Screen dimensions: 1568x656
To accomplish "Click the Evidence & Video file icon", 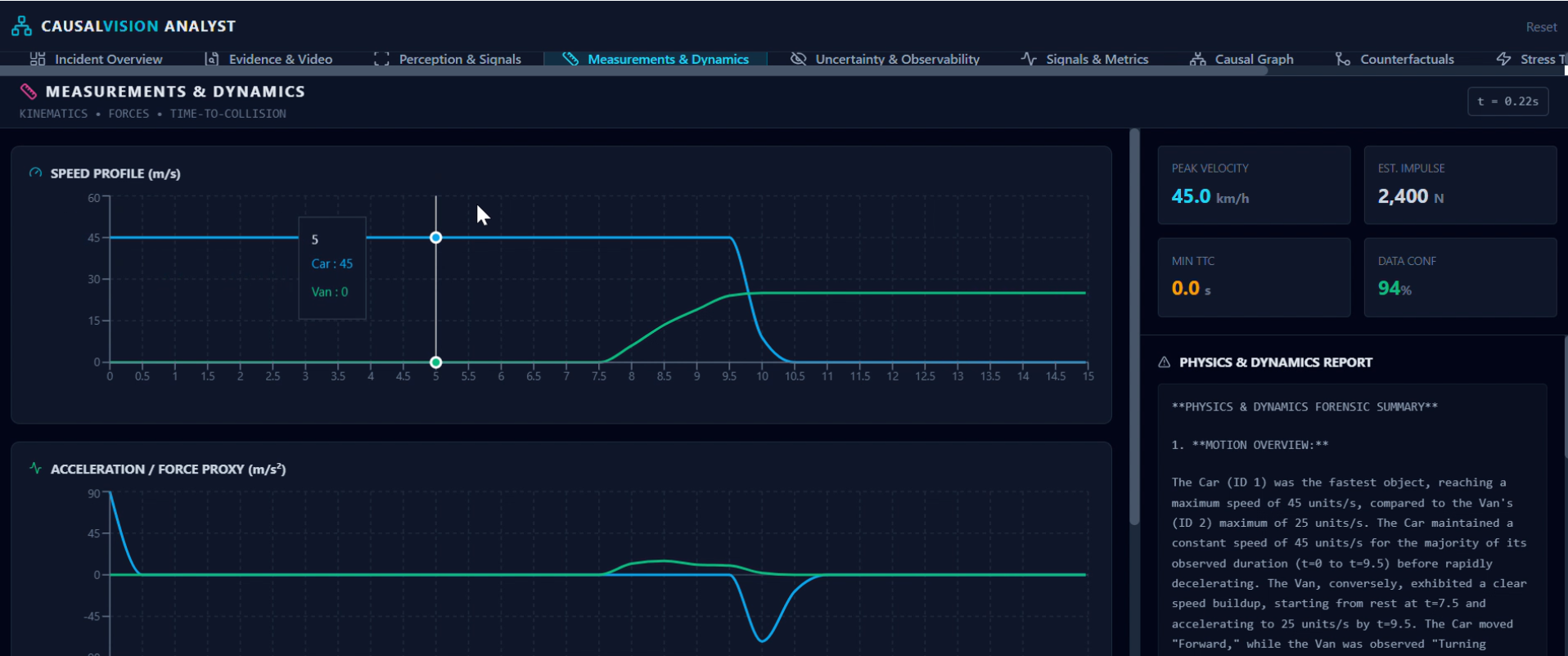I will (211, 59).
